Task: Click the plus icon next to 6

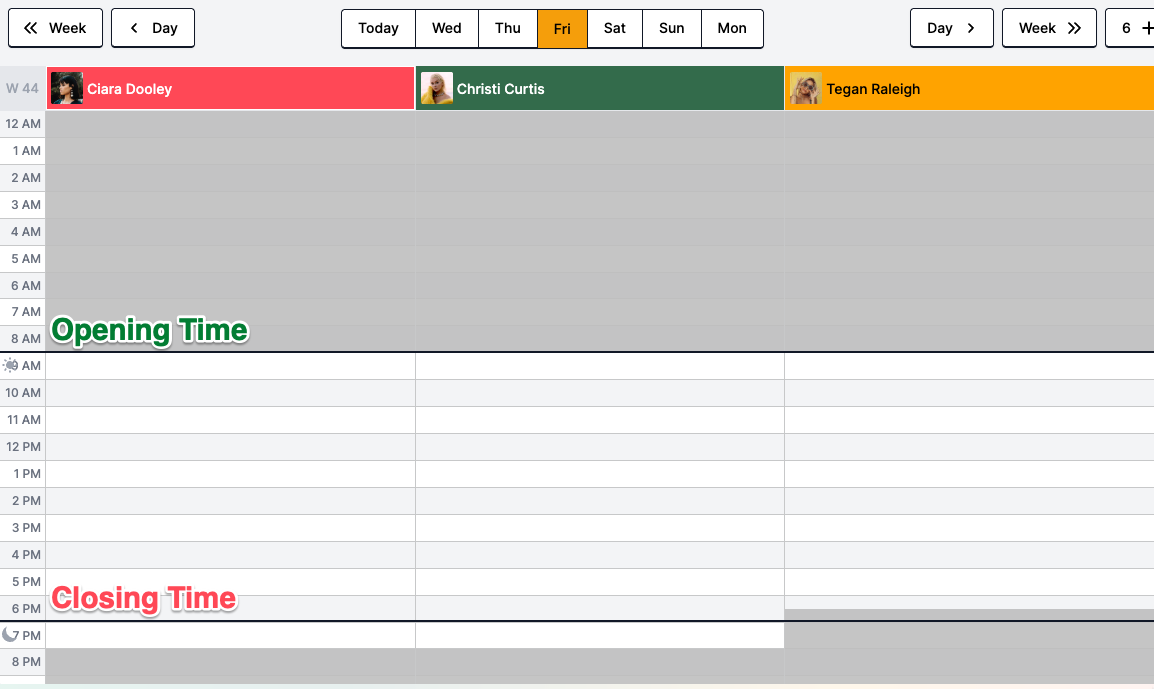Action: click(1146, 28)
